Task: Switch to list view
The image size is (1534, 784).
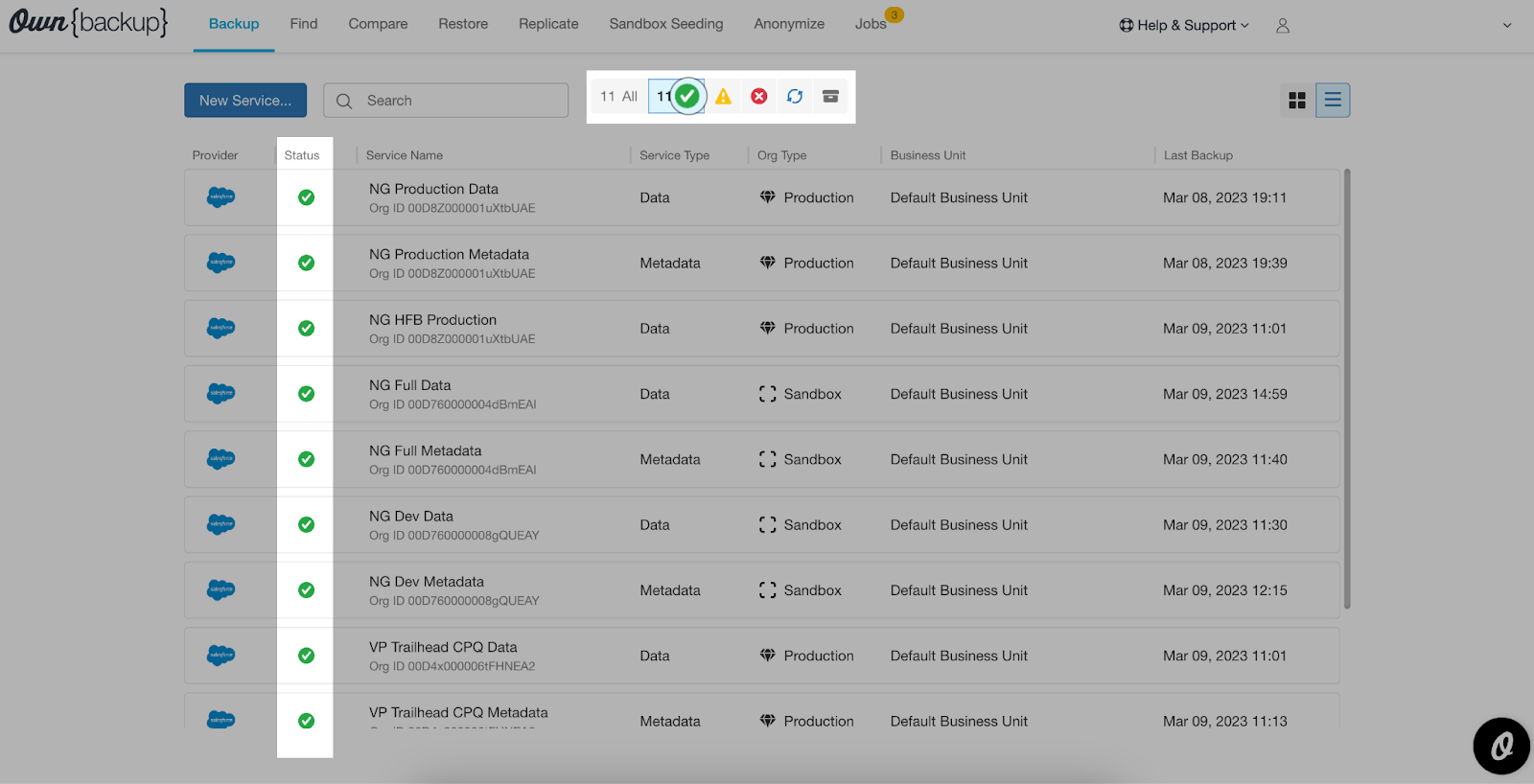Action: coord(1333,101)
